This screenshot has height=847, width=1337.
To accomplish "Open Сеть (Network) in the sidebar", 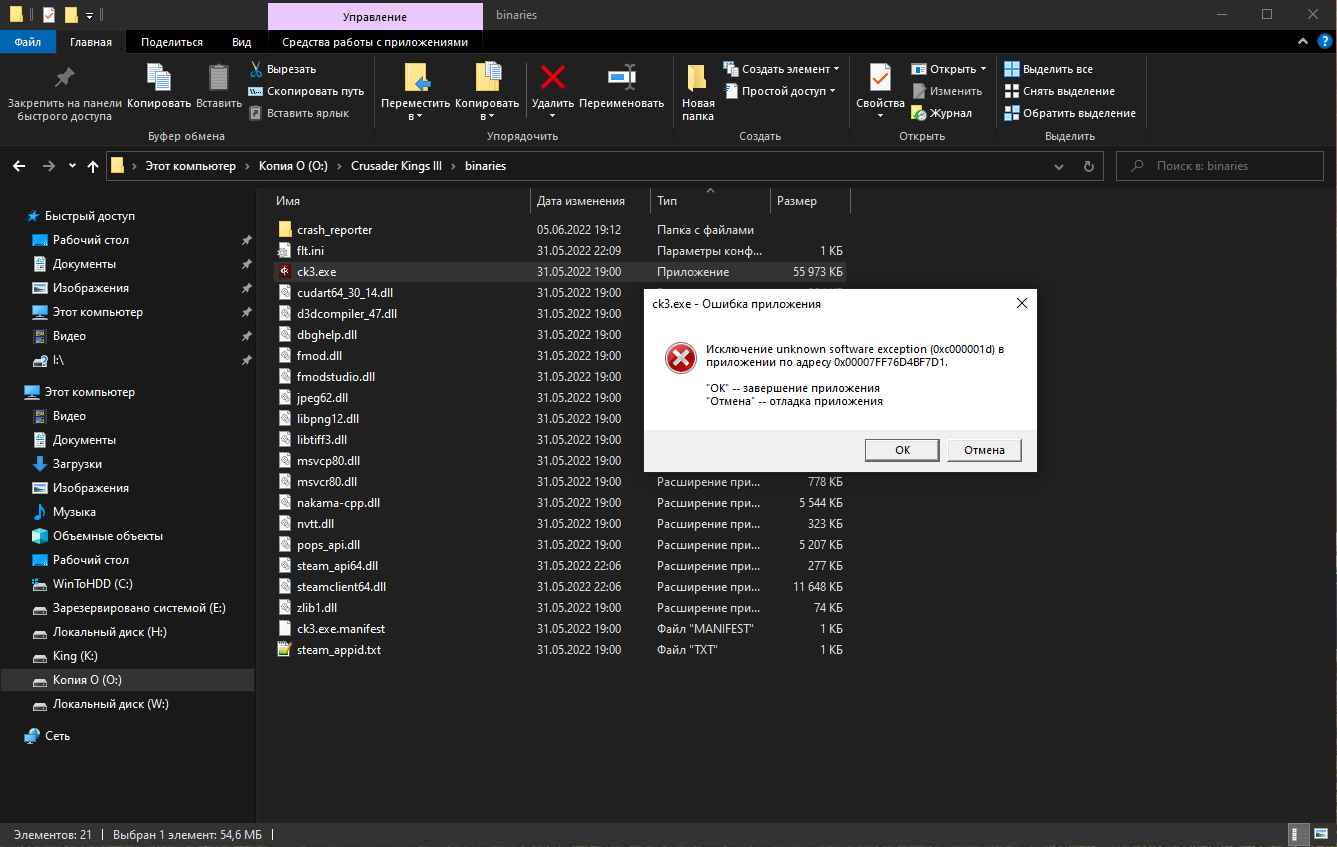I will tap(57, 736).
